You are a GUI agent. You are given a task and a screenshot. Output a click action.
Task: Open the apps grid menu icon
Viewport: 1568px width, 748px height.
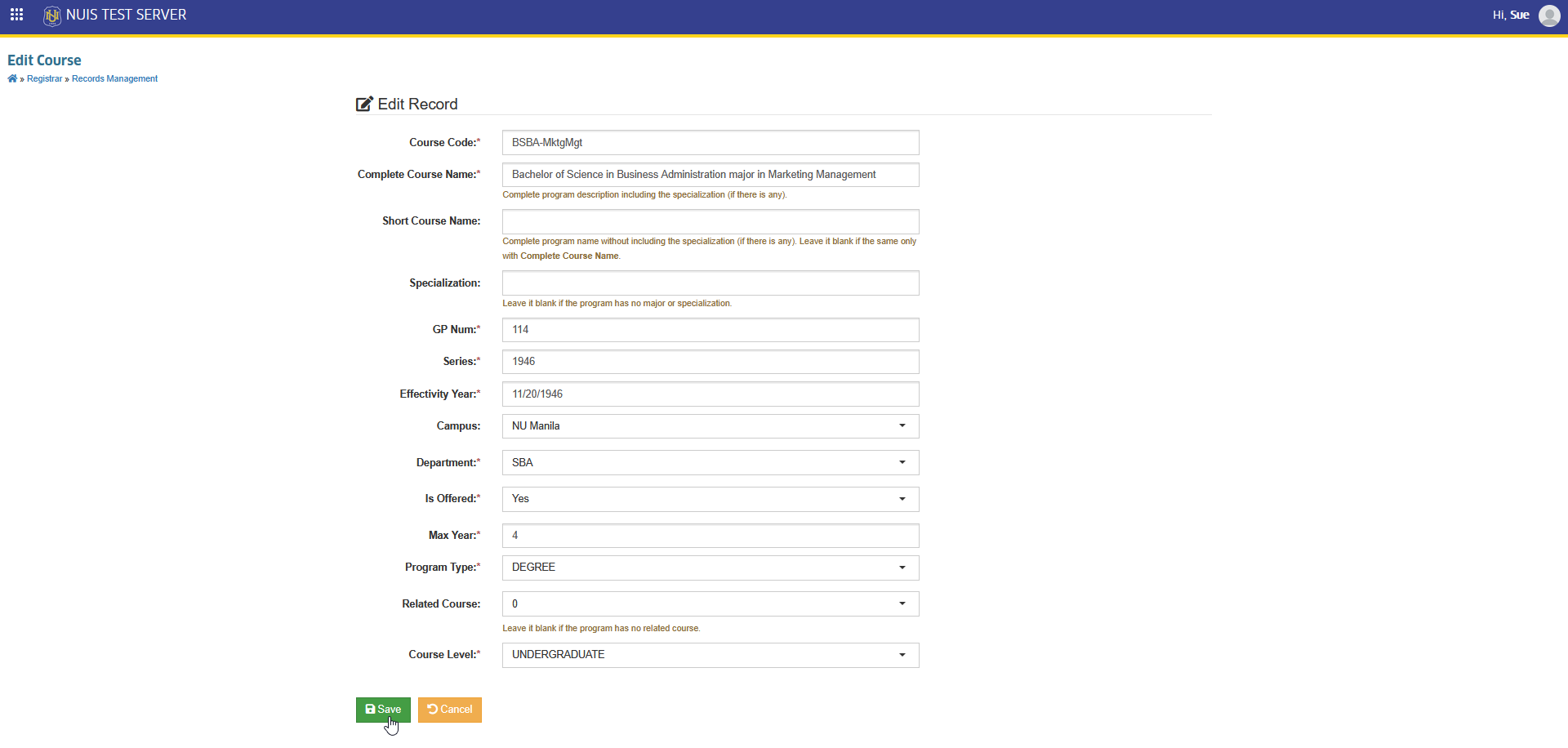16,15
